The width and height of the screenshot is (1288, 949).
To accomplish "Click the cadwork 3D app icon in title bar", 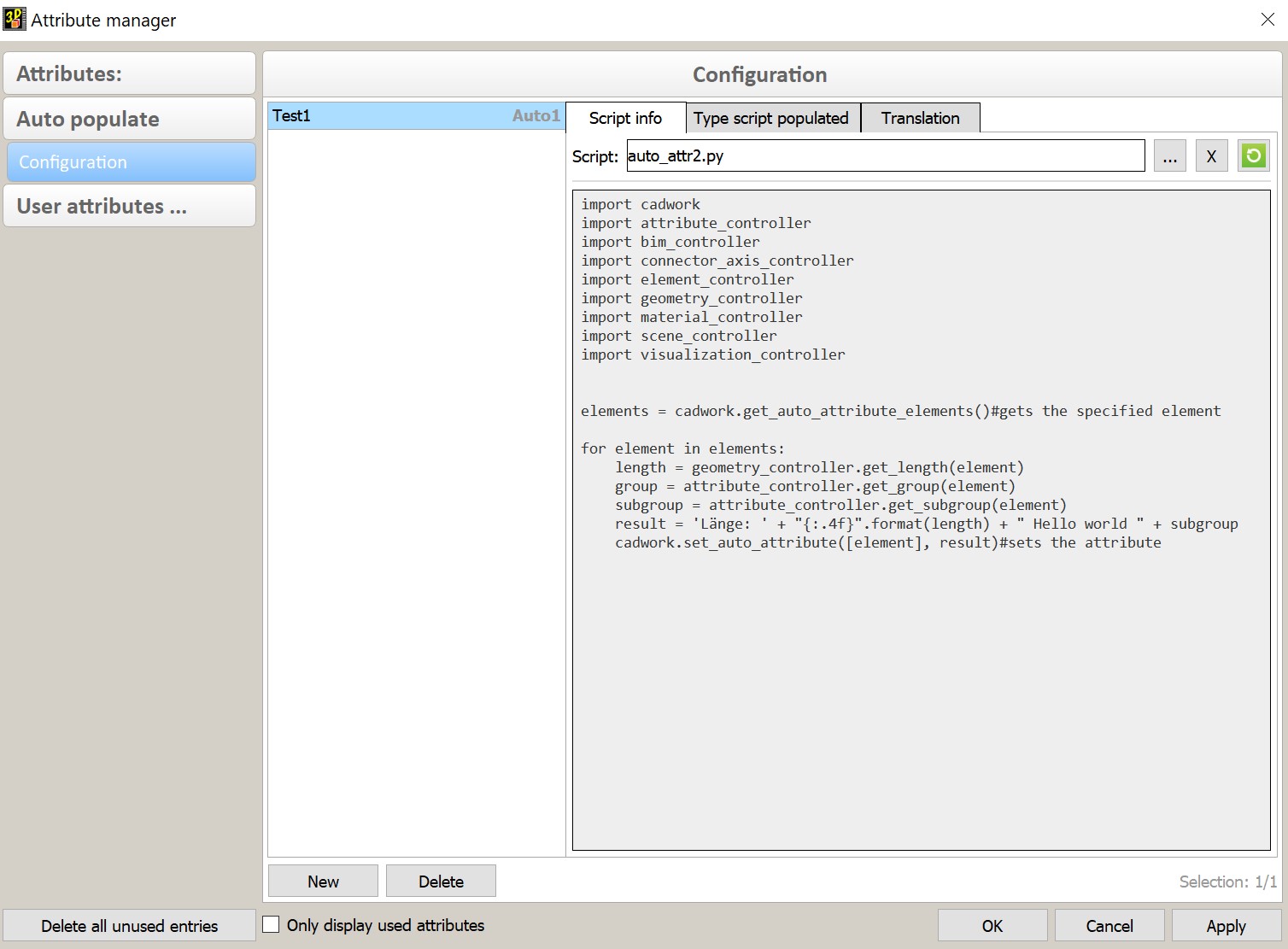I will click(15, 19).
